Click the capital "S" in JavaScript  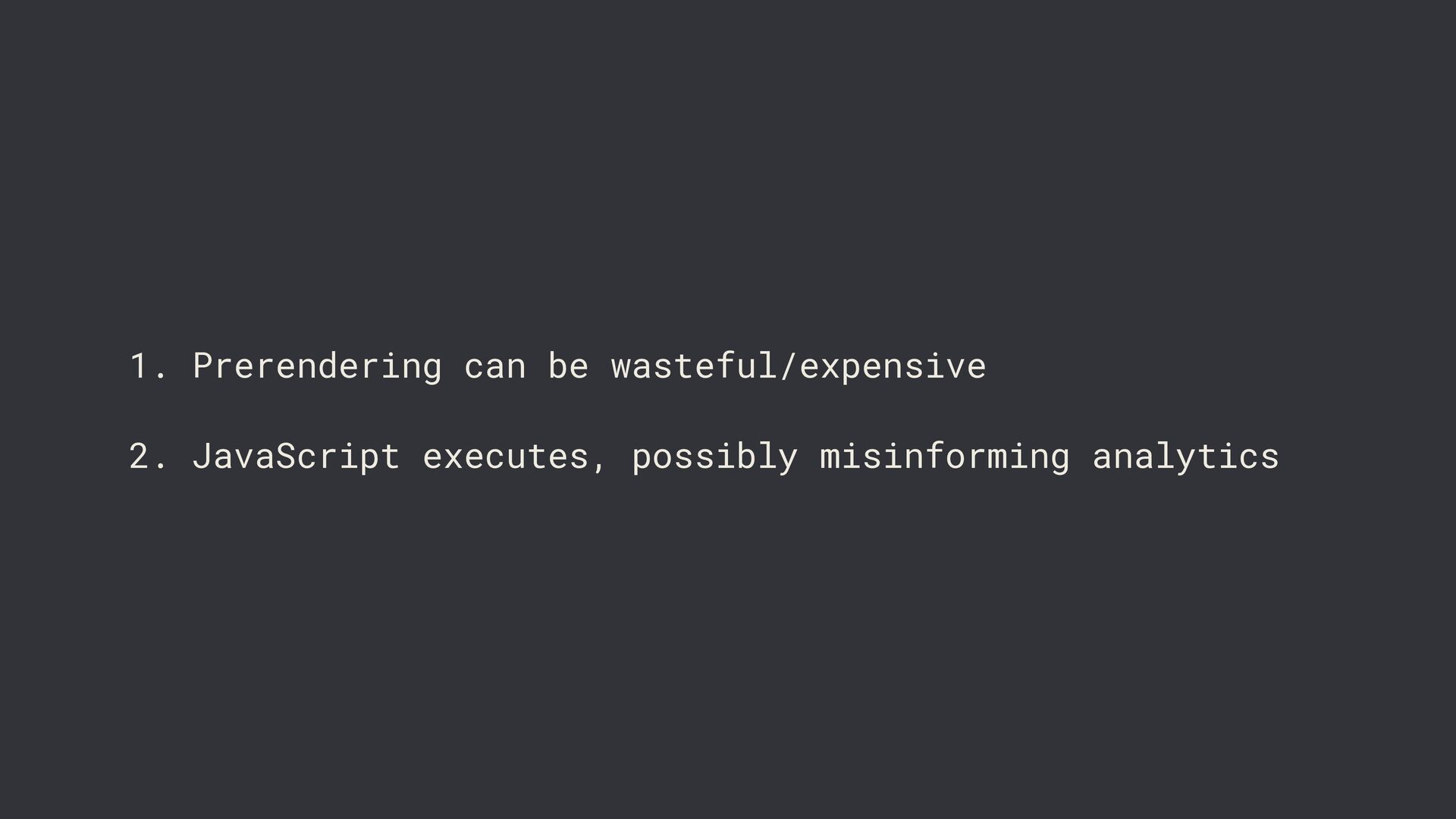[x=286, y=457]
